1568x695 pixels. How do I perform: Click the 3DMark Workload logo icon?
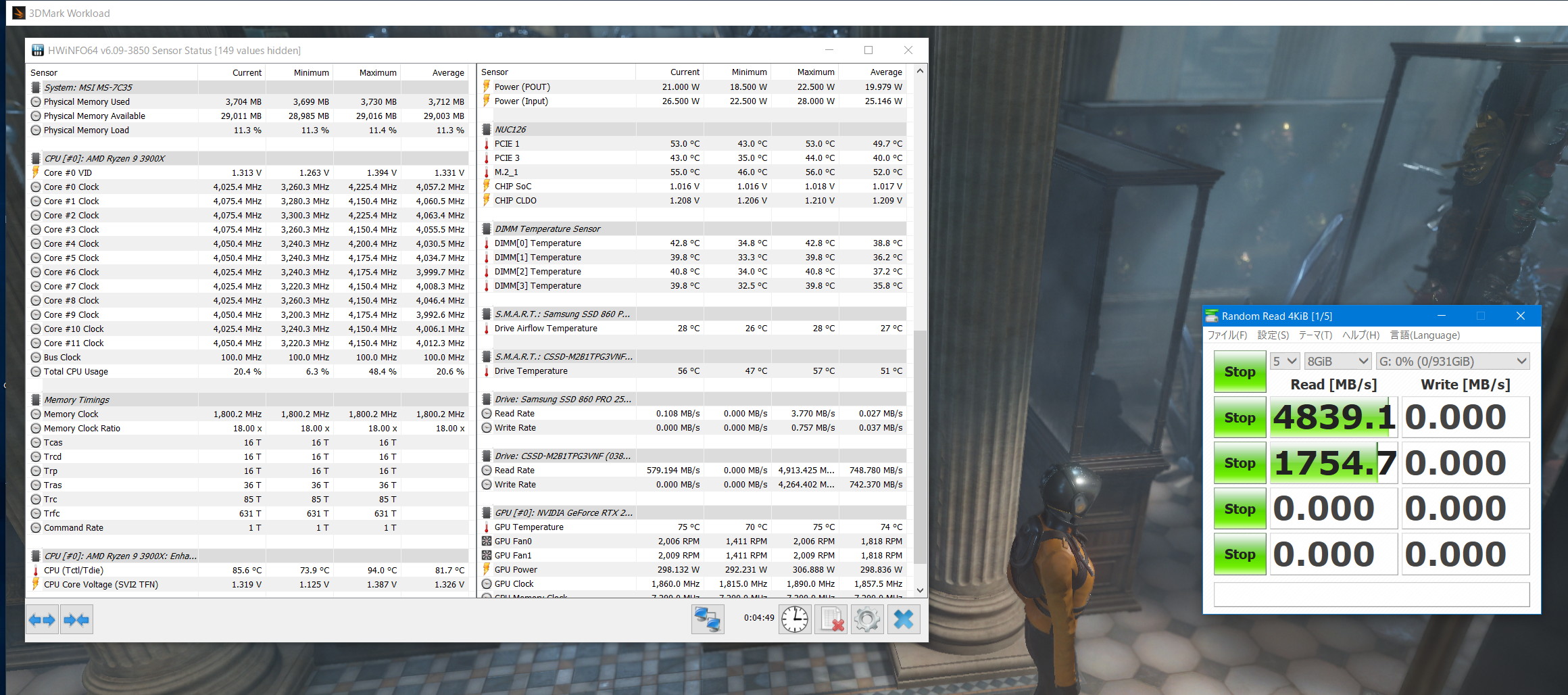(19, 13)
